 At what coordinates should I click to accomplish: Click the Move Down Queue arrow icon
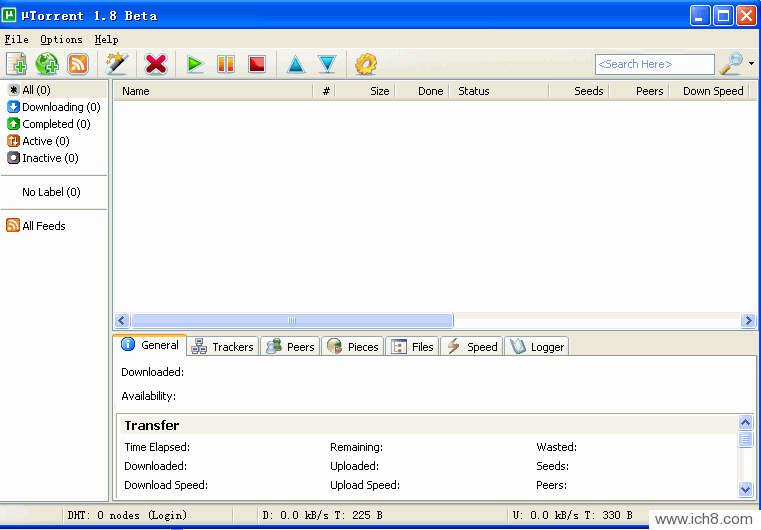327,64
